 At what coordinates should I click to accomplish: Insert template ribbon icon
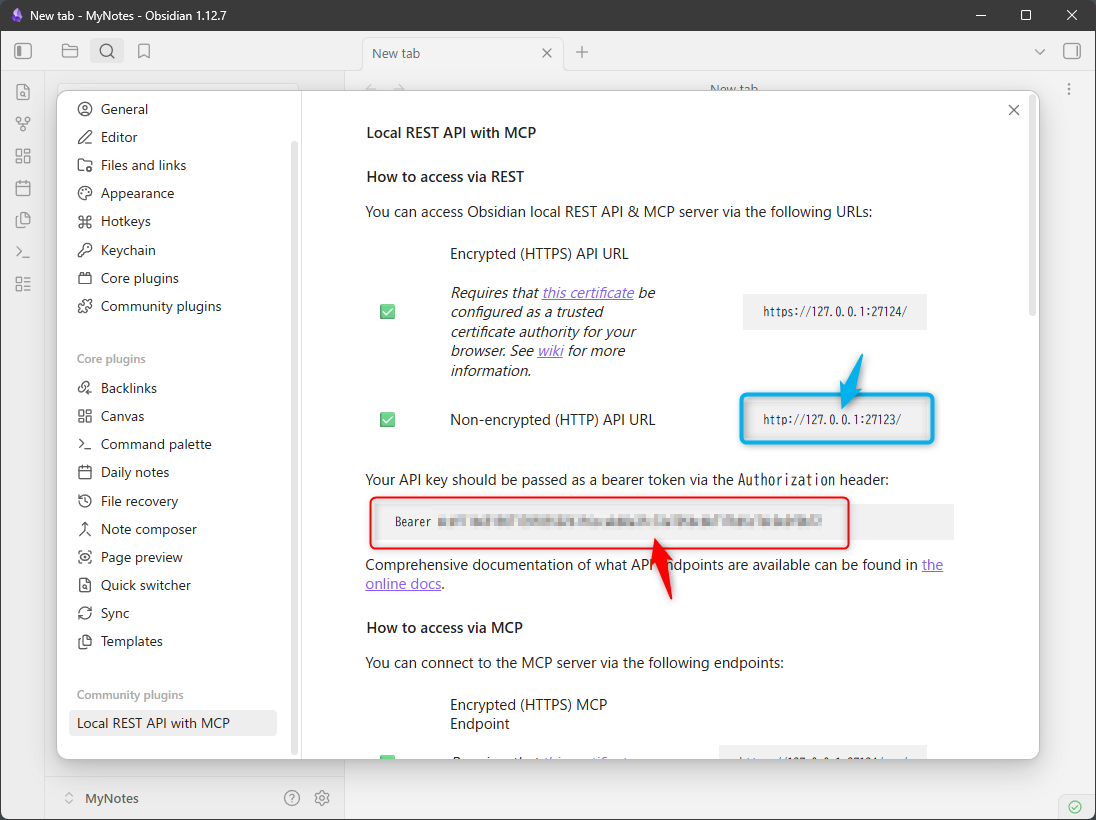23,220
